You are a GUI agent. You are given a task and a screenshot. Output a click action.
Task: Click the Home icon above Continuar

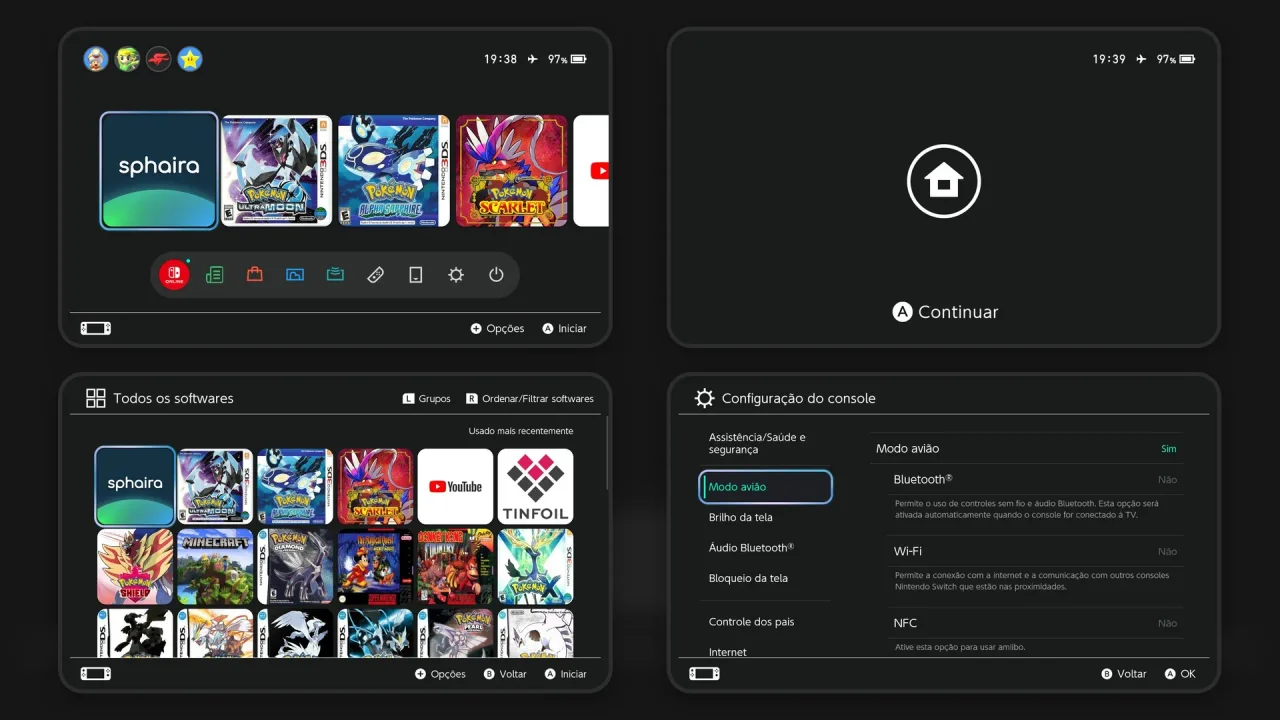[x=944, y=182]
